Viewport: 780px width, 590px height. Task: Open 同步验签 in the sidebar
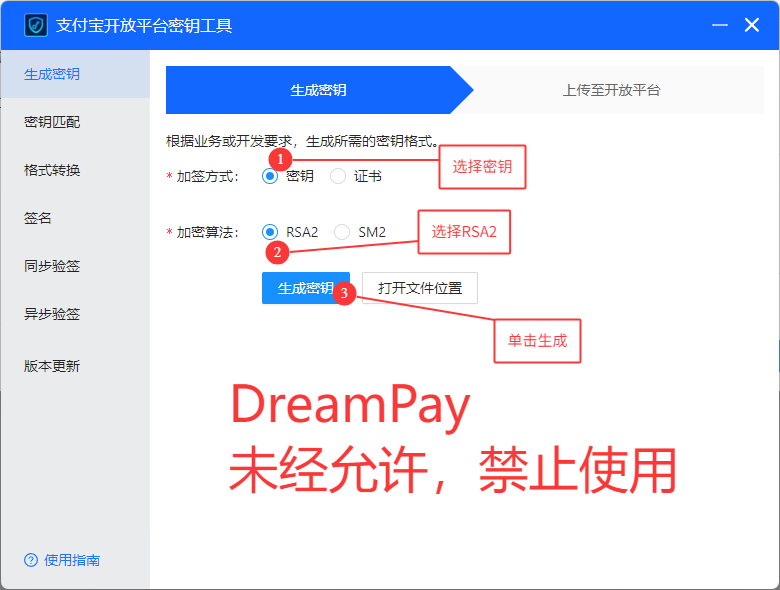(52, 266)
